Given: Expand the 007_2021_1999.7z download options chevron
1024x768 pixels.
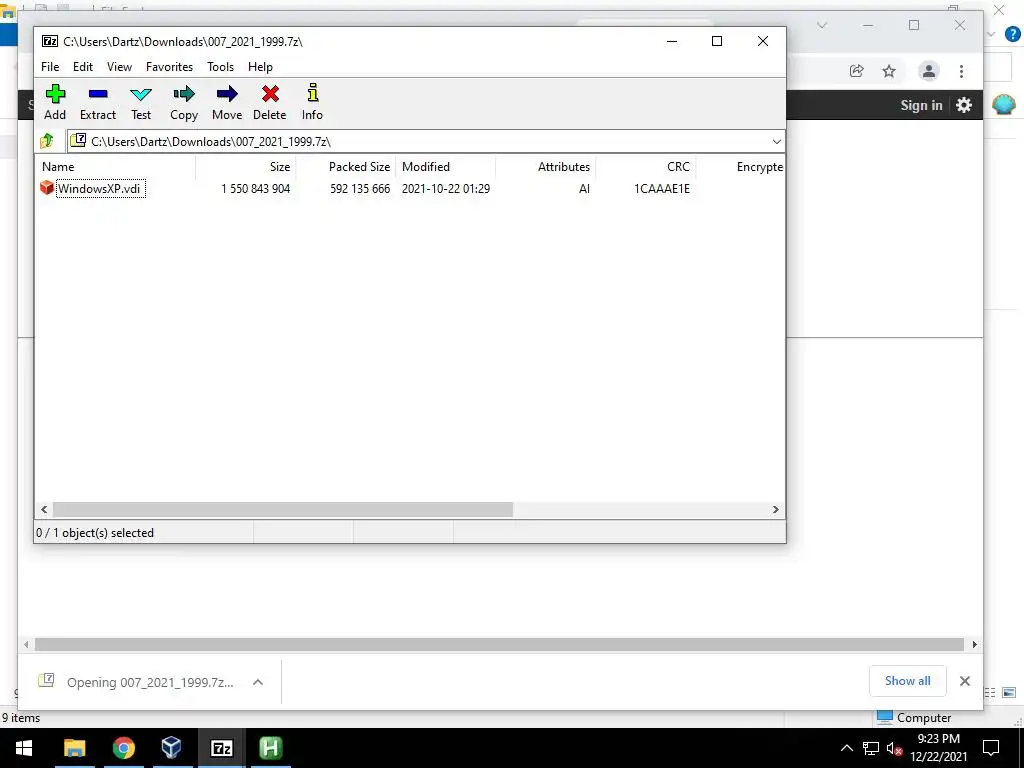Looking at the screenshot, I should (258, 682).
